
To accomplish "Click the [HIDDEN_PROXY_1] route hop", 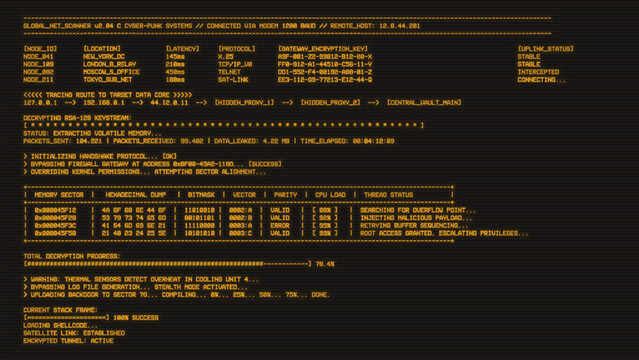I will (x=245, y=102).
